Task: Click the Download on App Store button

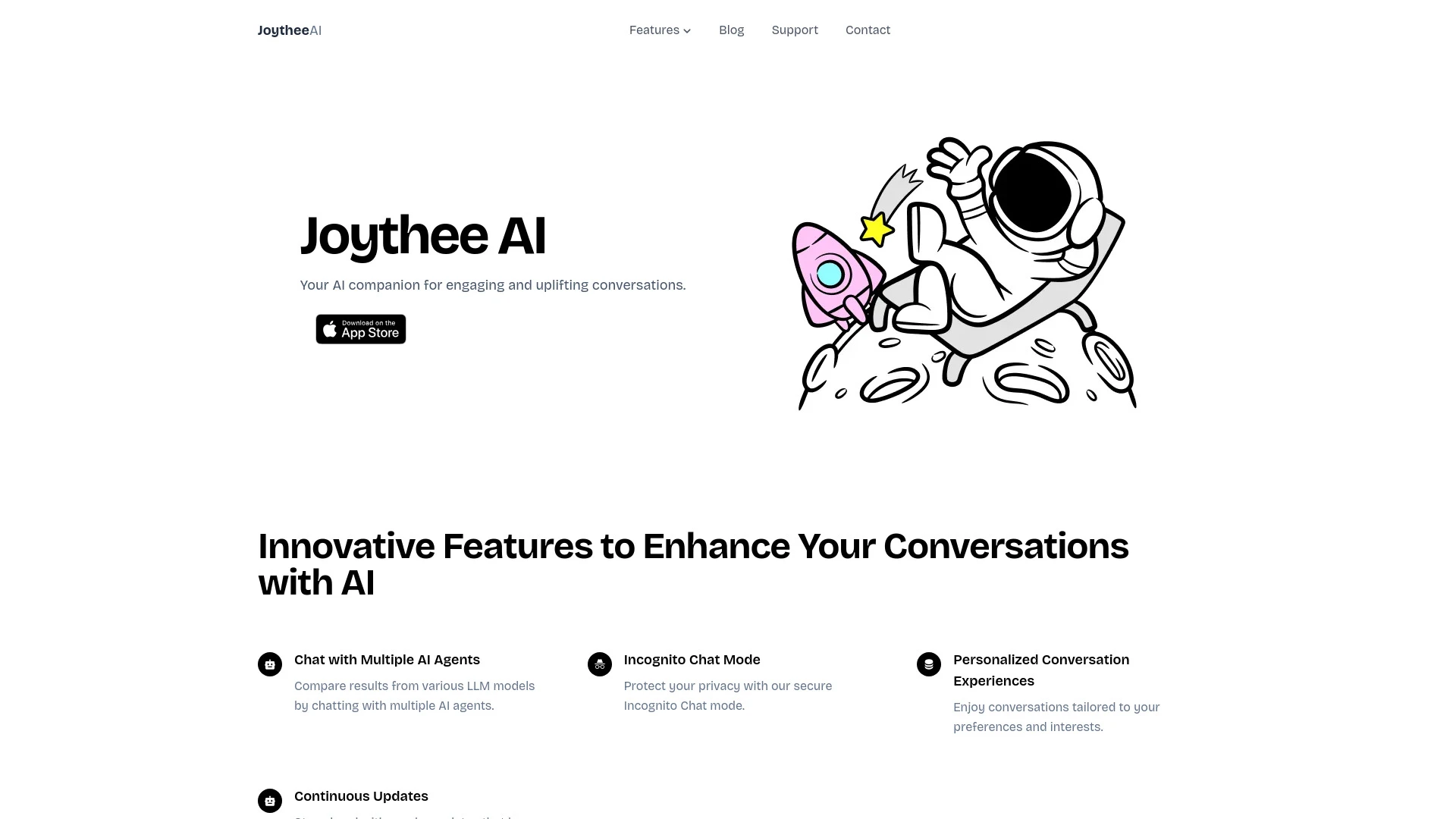Action: [360, 328]
